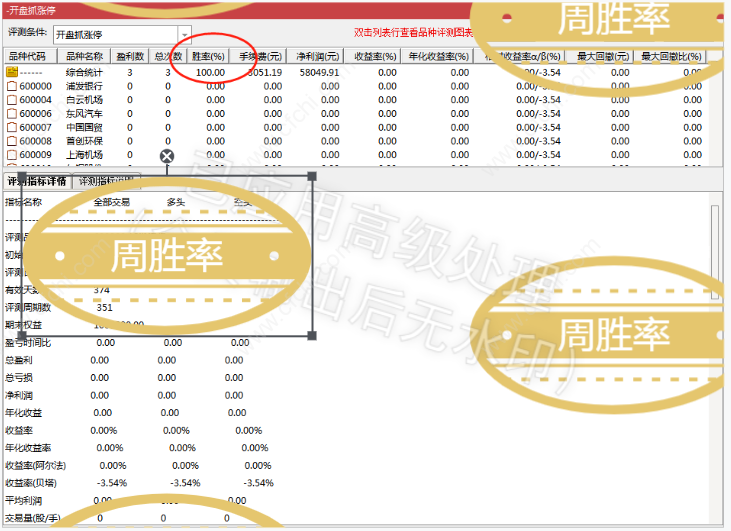The width and height of the screenshot is (731, 531).
Task: Sort by the 净利润(元) column header
Action: pyautogui.click(x=317, y=56)
